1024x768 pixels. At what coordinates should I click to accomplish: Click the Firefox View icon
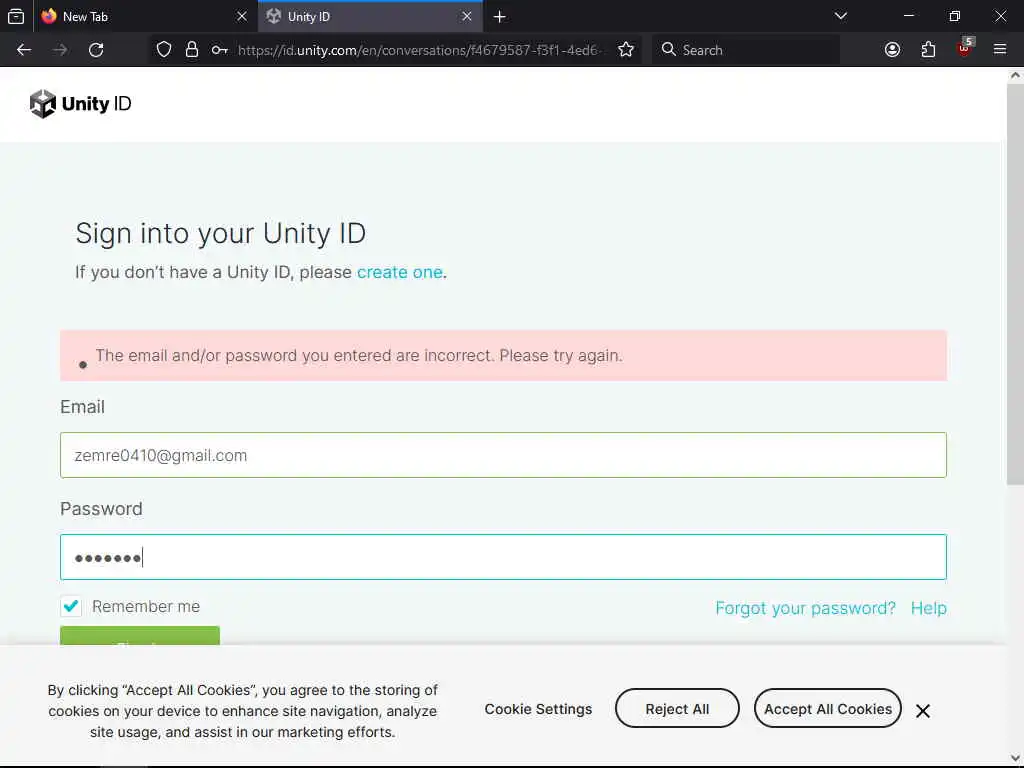16,16
